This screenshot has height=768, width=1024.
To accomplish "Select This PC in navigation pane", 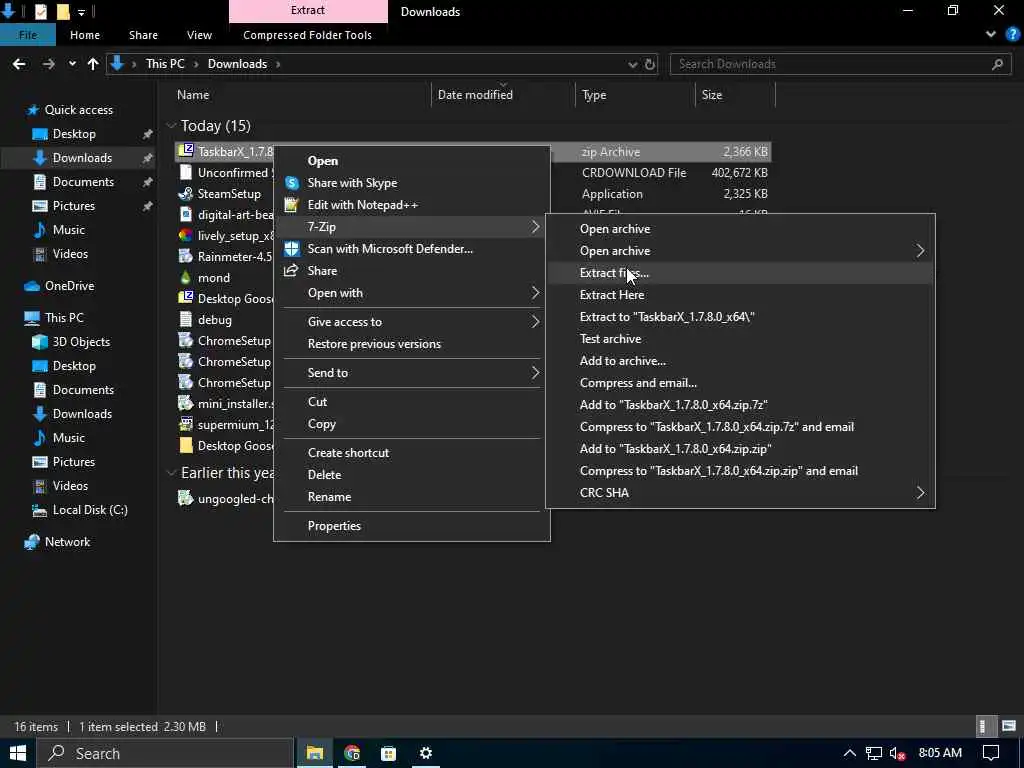I will coord(64,319).
